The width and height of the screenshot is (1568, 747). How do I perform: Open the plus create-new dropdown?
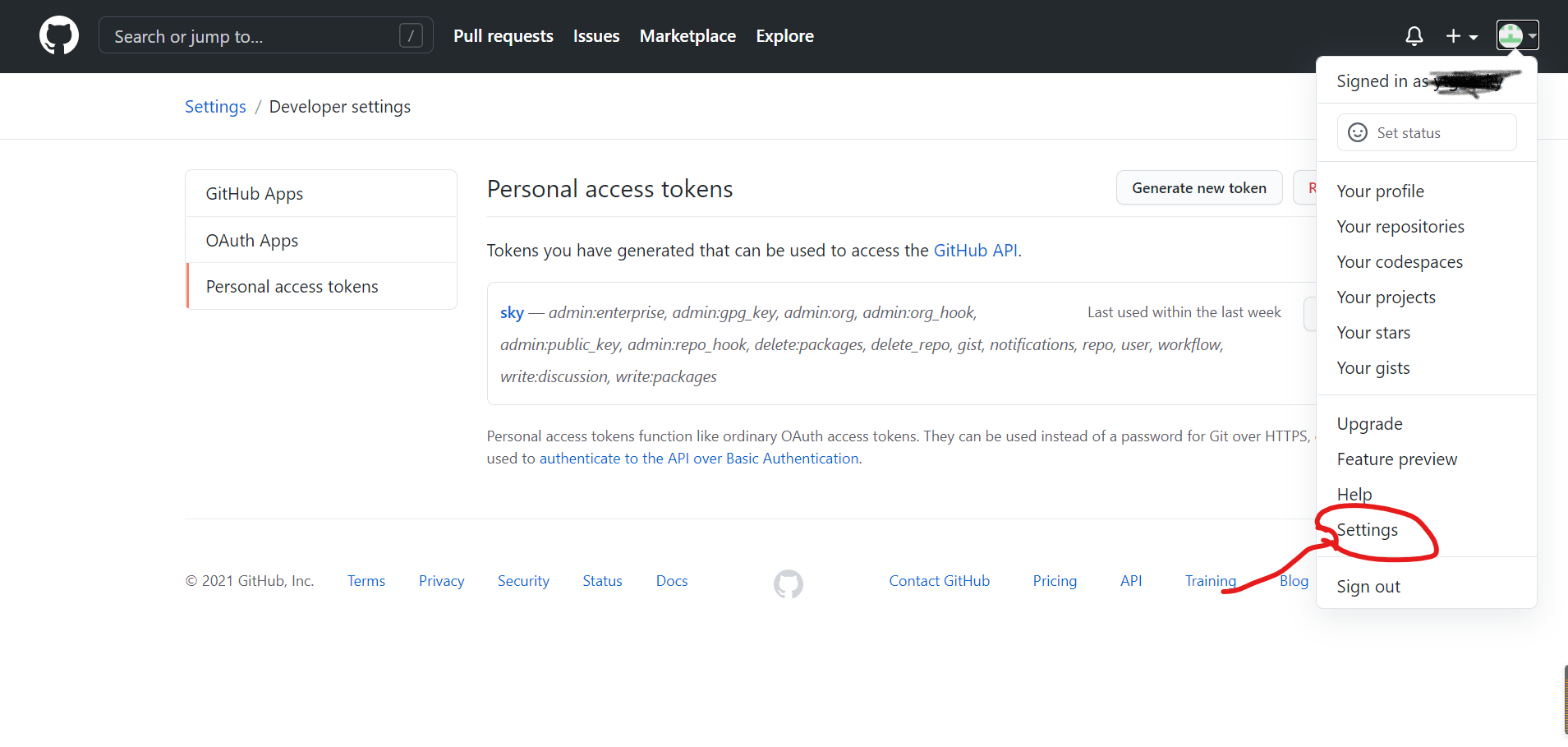(1461, 36)
